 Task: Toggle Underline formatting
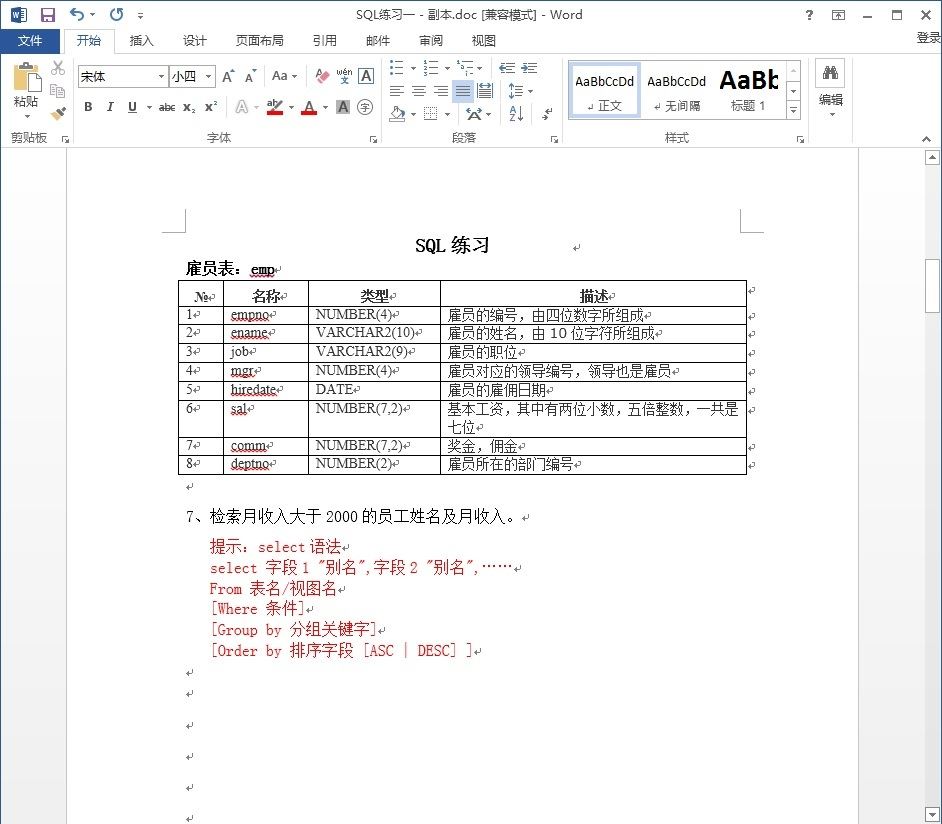tap(132, 108)
